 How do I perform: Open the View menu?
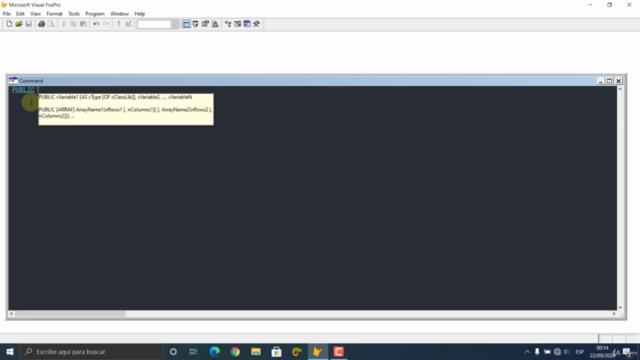[x=36, y=14]
